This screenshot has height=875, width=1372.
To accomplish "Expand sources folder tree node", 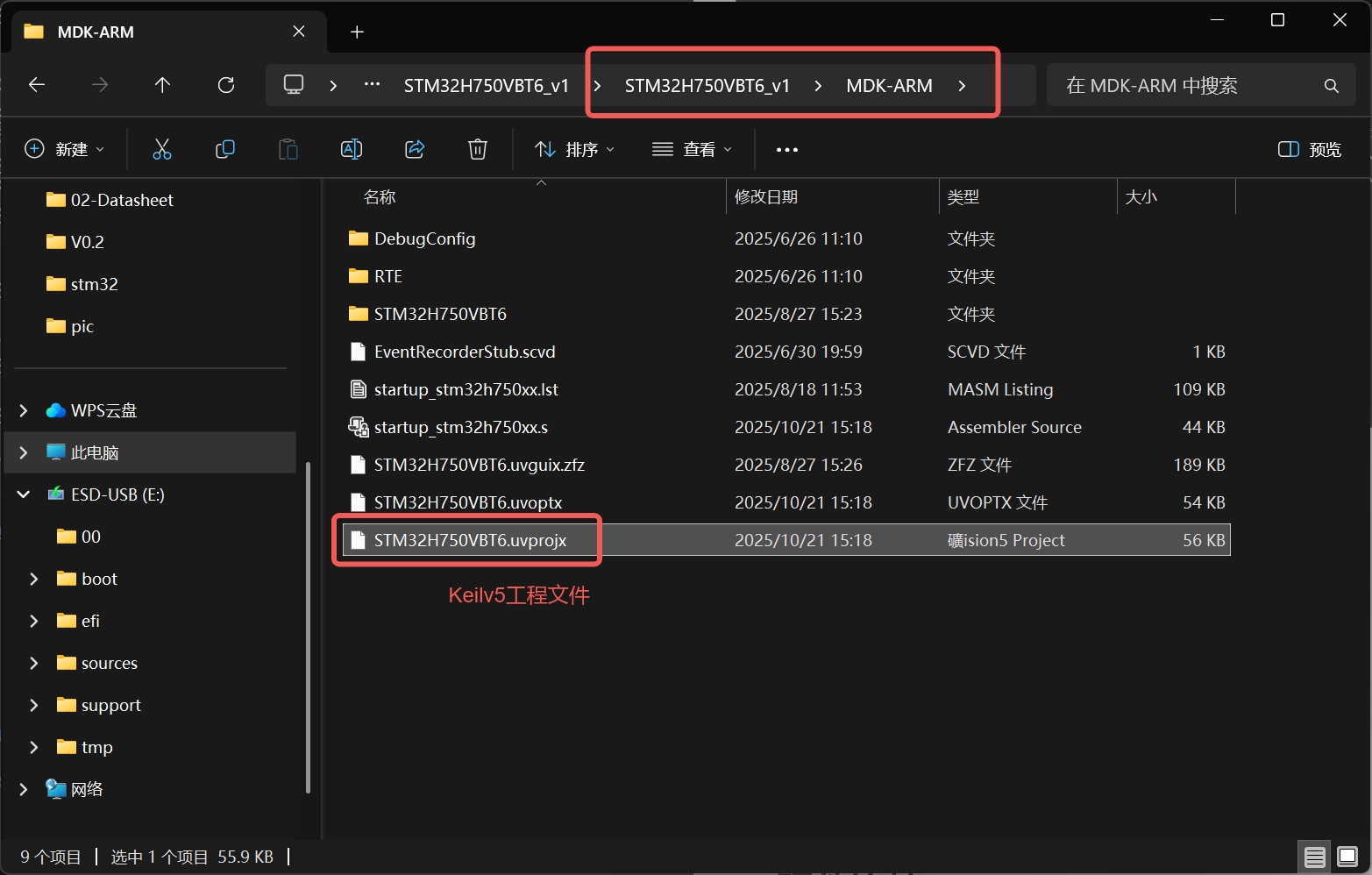I will point(34,663).
